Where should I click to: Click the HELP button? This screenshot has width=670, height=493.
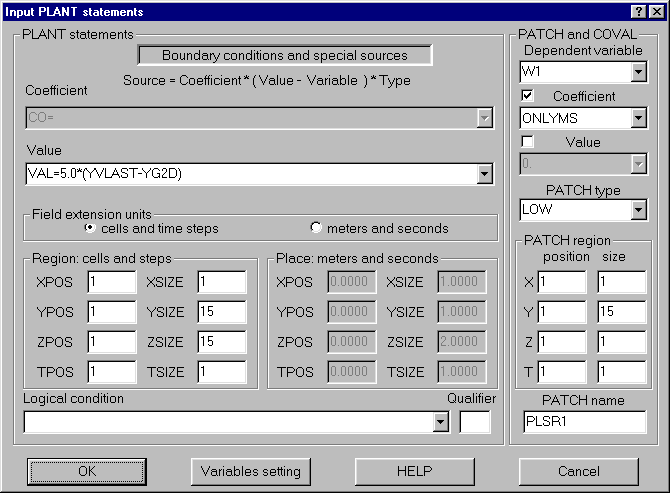(x=415, y=472)
